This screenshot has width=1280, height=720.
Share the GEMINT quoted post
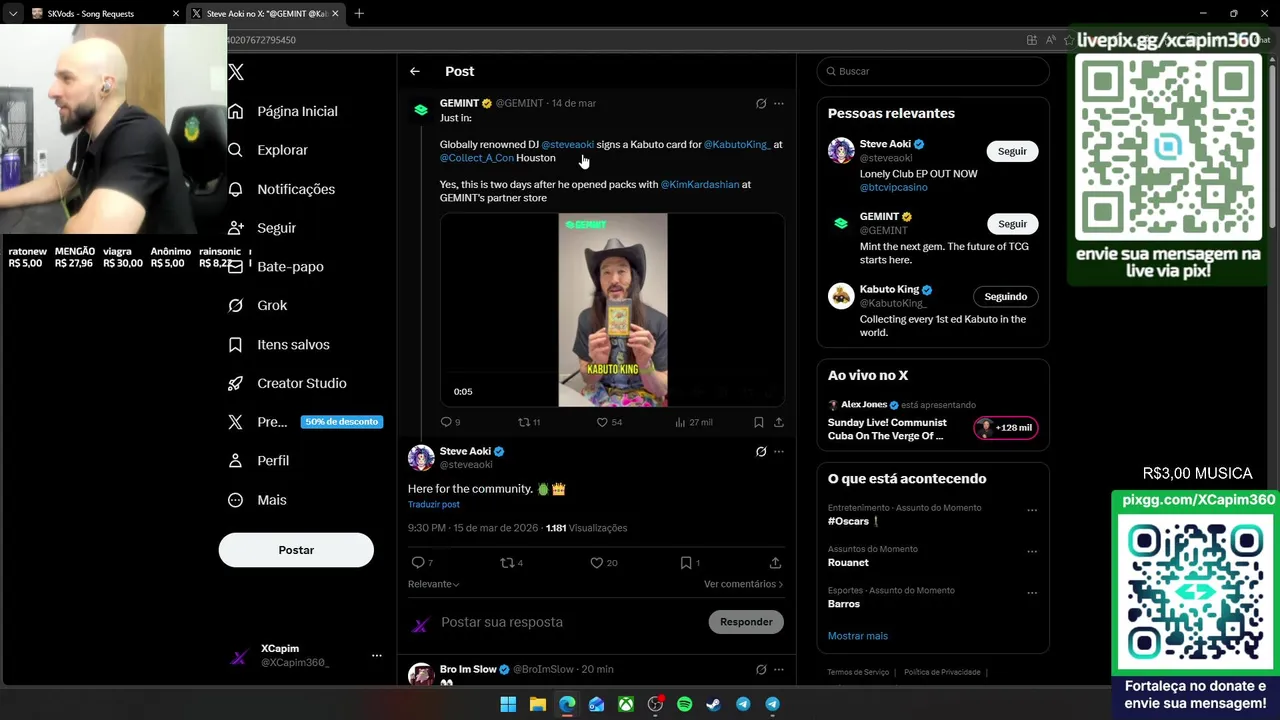tap(779, 422)
